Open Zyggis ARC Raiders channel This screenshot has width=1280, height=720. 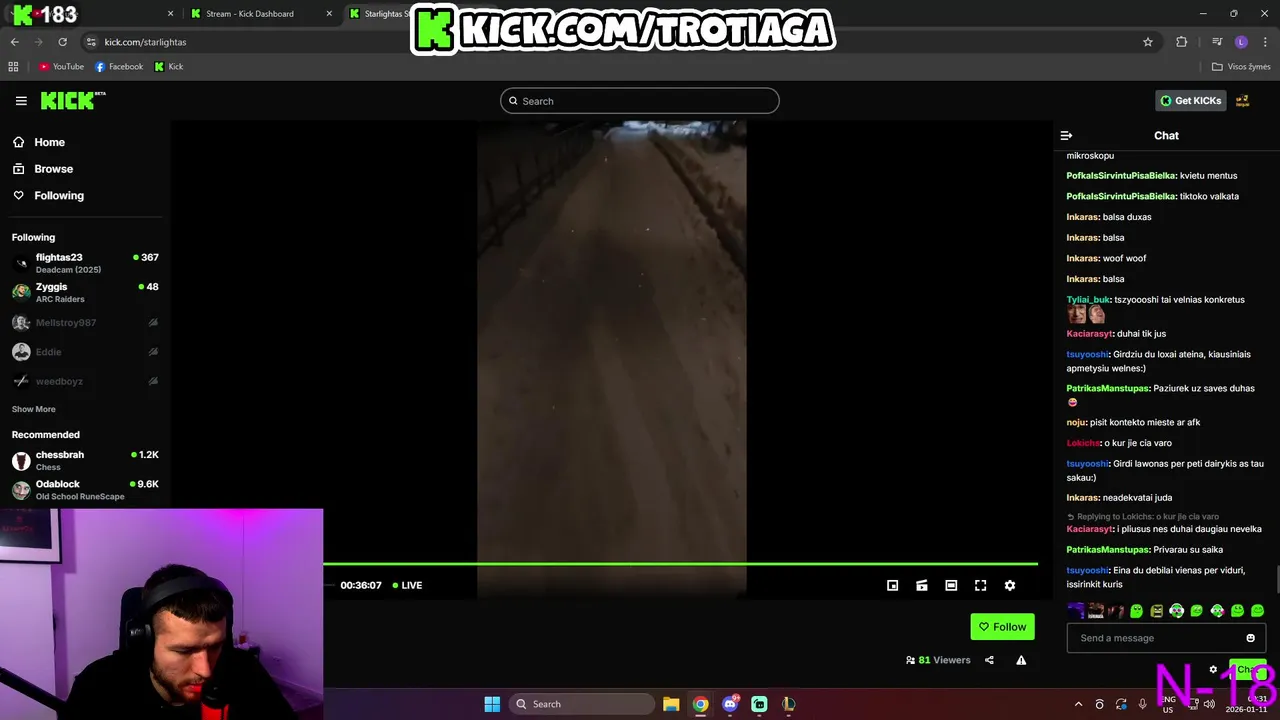point(85,292)
